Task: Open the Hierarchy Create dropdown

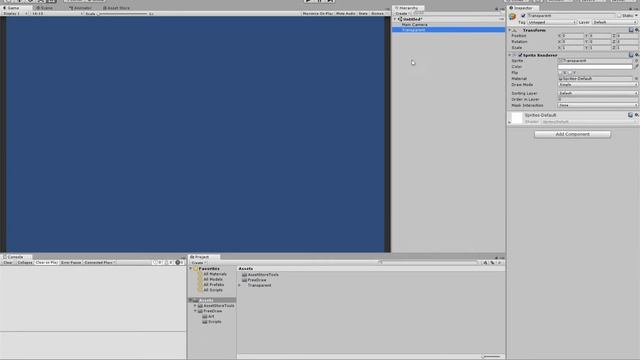Action: 402,13
